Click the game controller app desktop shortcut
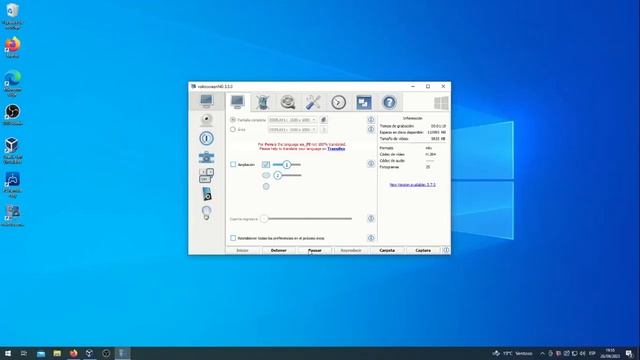Screen dimensions: 640x360 (12, 184)
